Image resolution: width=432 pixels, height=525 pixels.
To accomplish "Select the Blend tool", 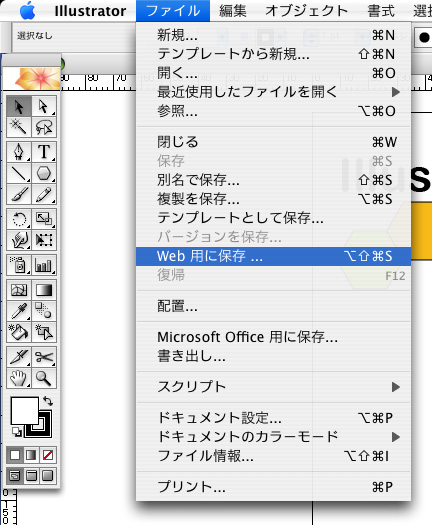I will [x=44, y=311].
